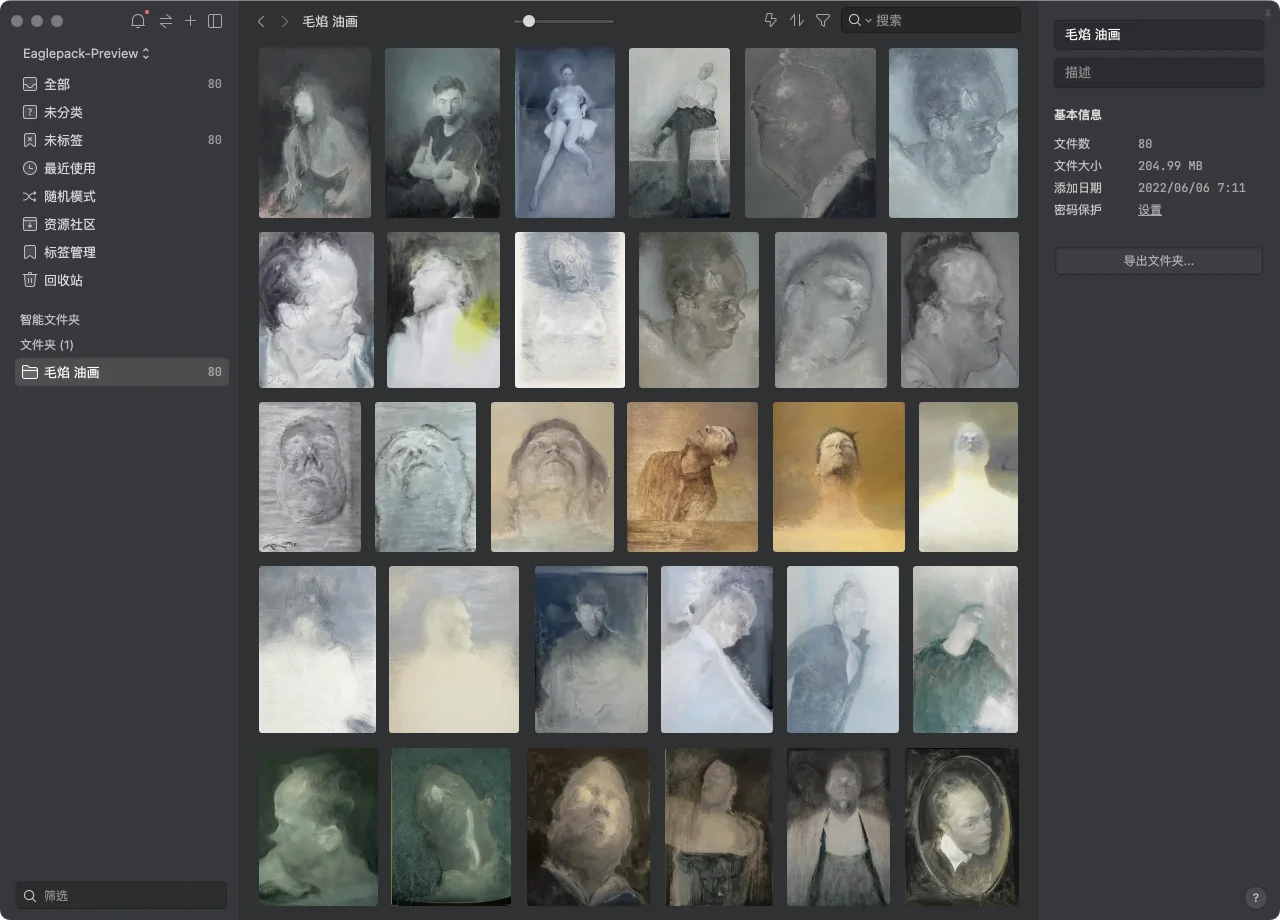1280x920 pixels.
Task: Click the 回收站 trash icon
Action: click(30, 280)
